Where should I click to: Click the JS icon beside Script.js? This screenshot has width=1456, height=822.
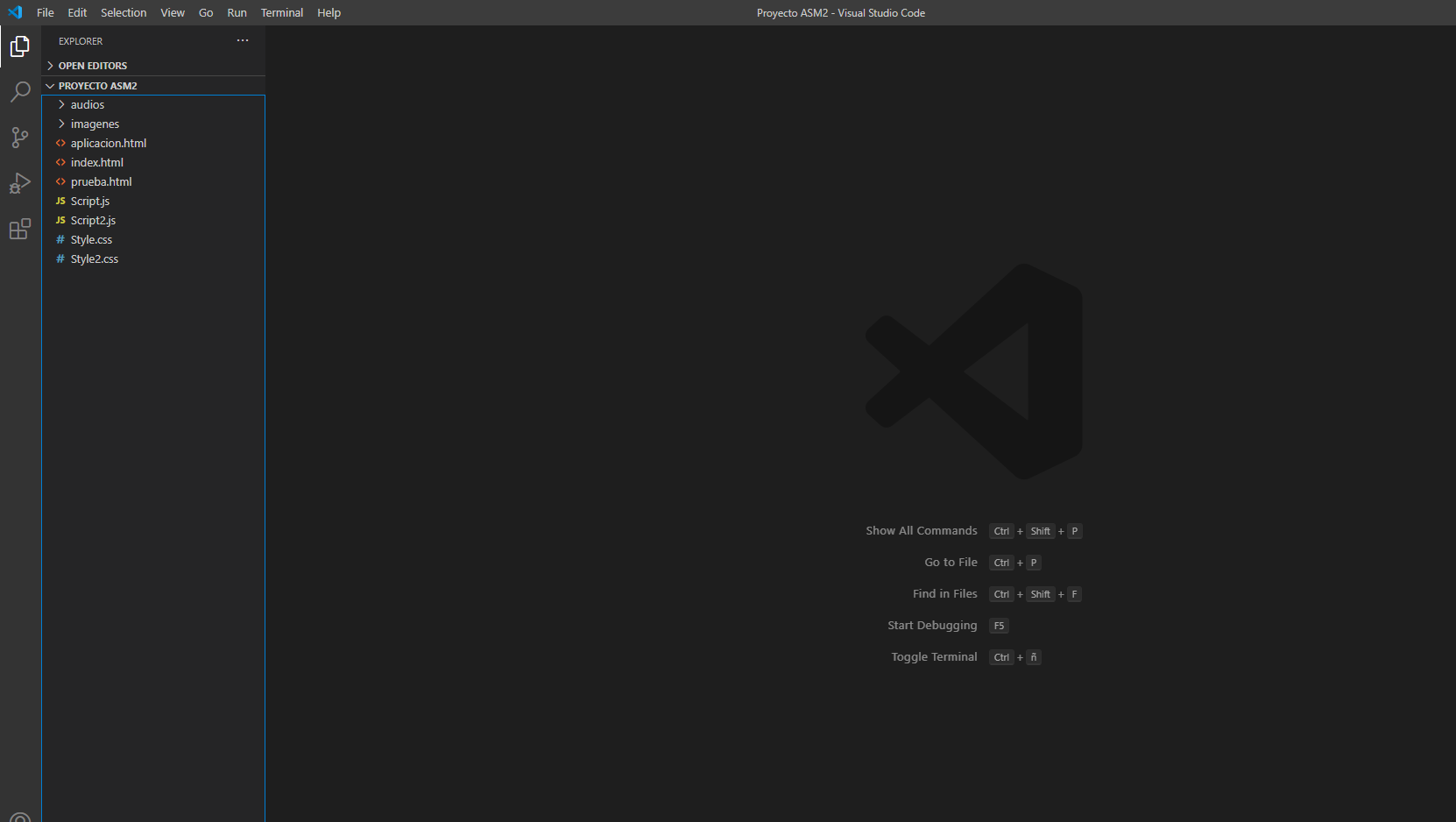tap(60, 201)
